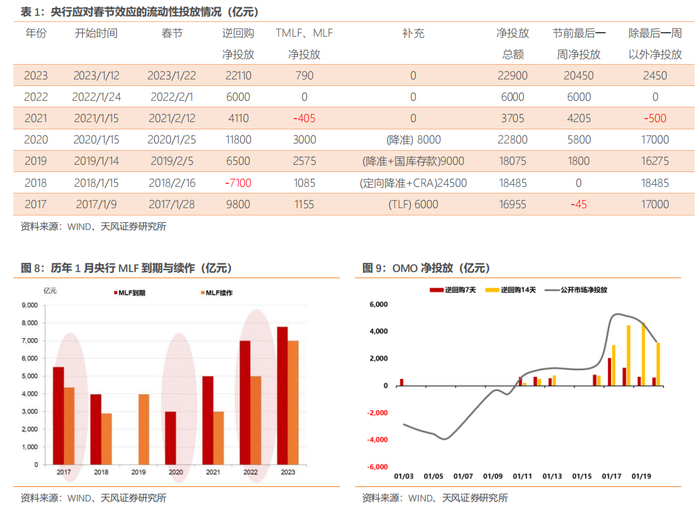700x513 pixels.
Task: Click the orange MLF续作 legend swatch
Action: (203, 293)
